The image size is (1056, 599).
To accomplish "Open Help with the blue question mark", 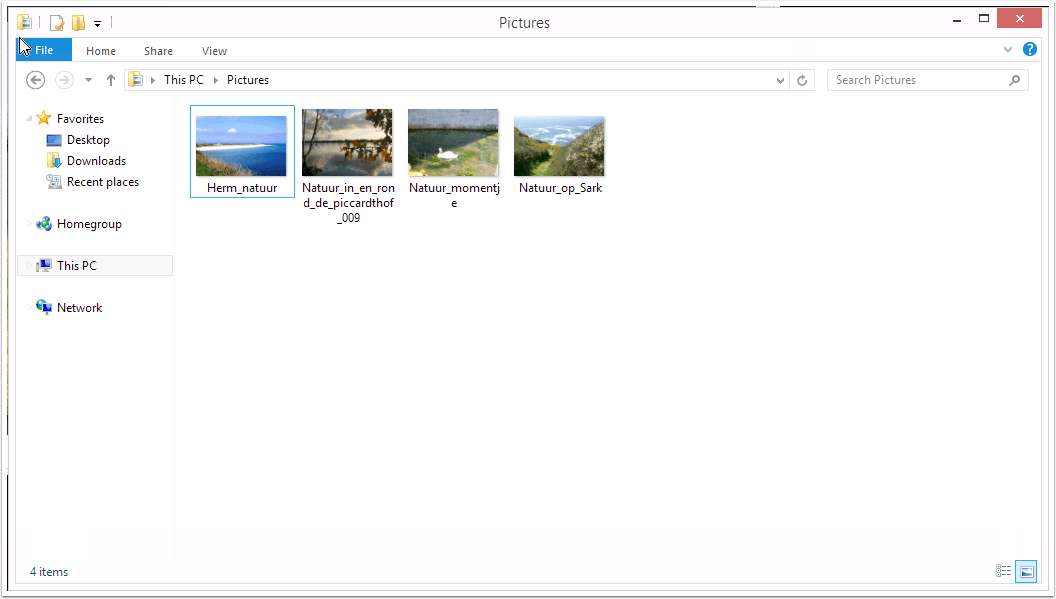I will (x=1030, y=50).
